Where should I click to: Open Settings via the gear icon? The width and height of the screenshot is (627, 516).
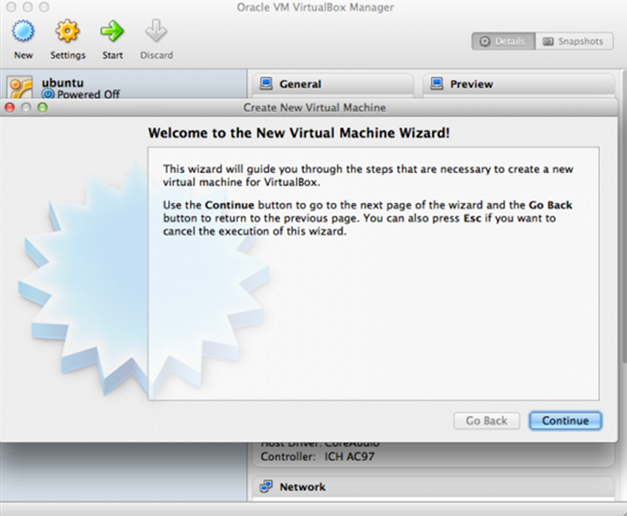click(x=67, y=31)
